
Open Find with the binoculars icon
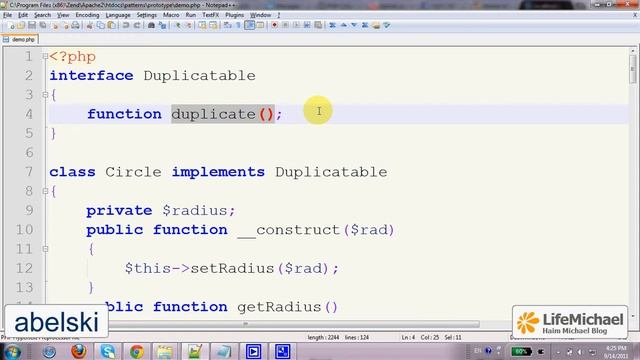151,25
